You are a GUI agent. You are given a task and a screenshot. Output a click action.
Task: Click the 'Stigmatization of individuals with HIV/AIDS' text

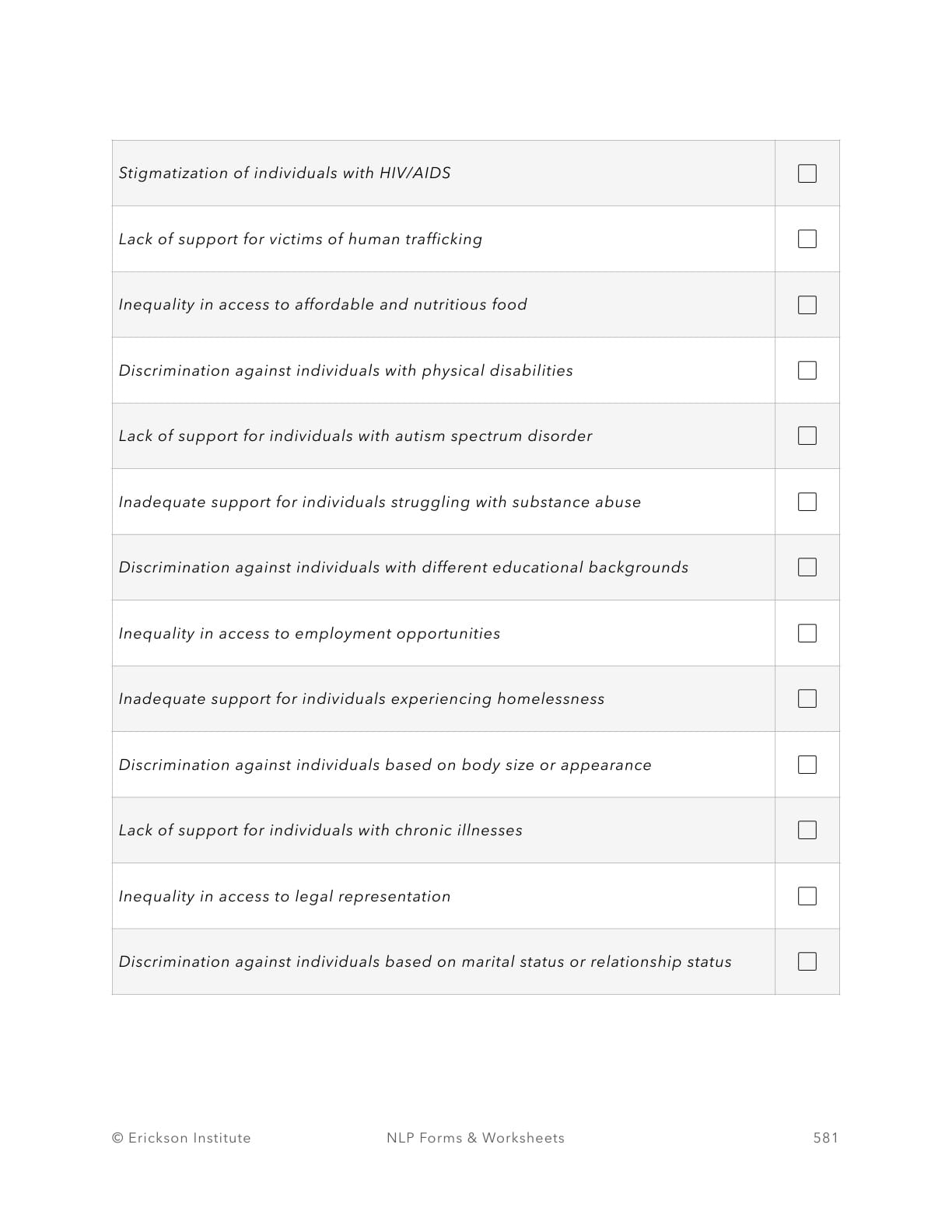(285, 173)
